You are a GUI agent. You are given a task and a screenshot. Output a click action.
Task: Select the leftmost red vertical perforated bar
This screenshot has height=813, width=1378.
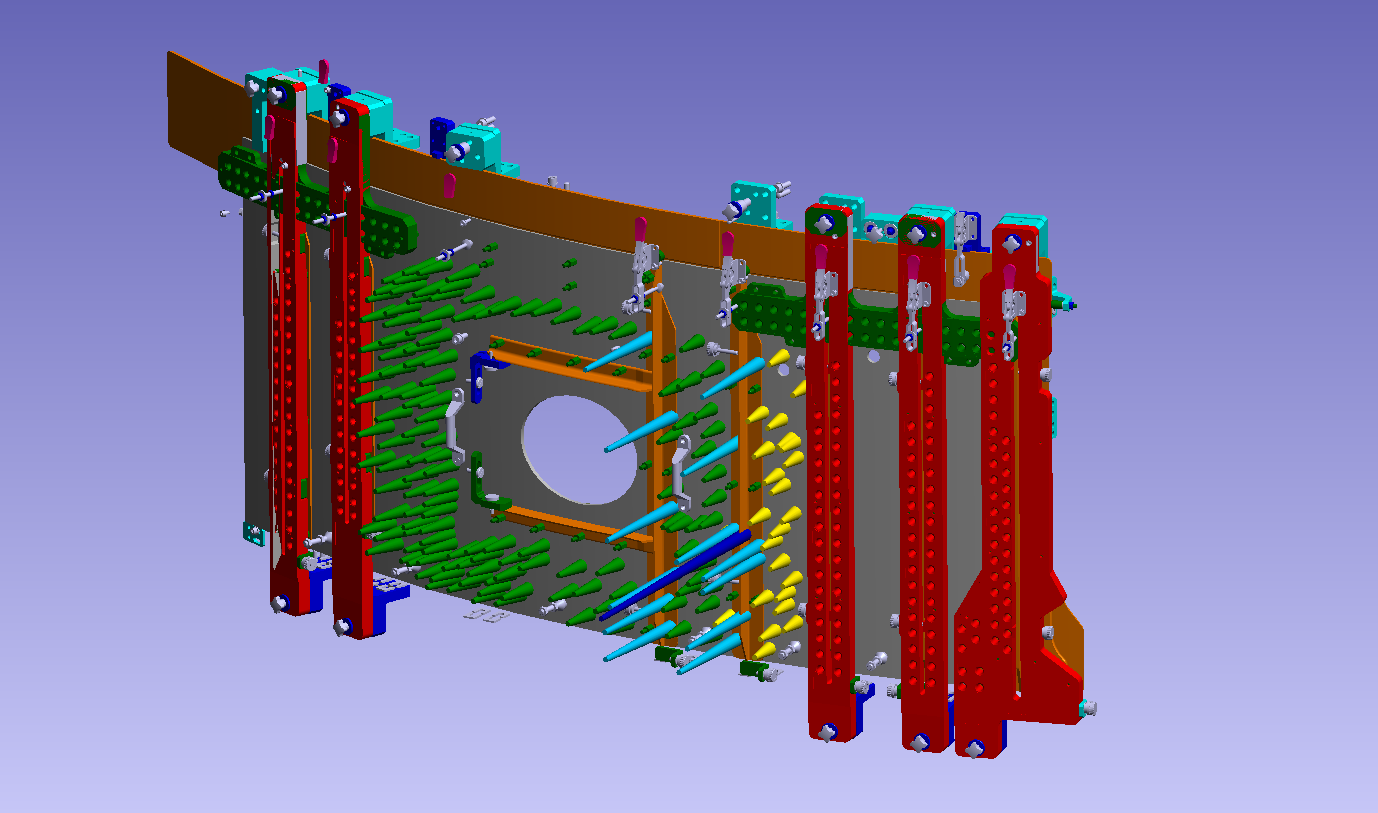(x=288, y=350)
